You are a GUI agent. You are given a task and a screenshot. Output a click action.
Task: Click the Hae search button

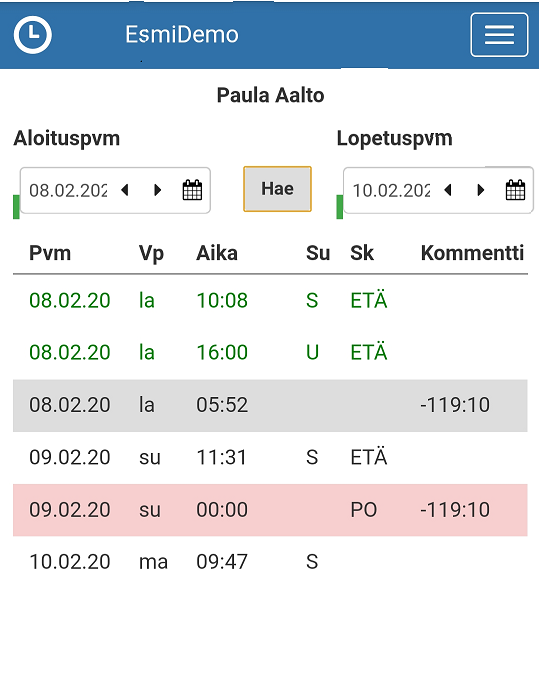277,189
